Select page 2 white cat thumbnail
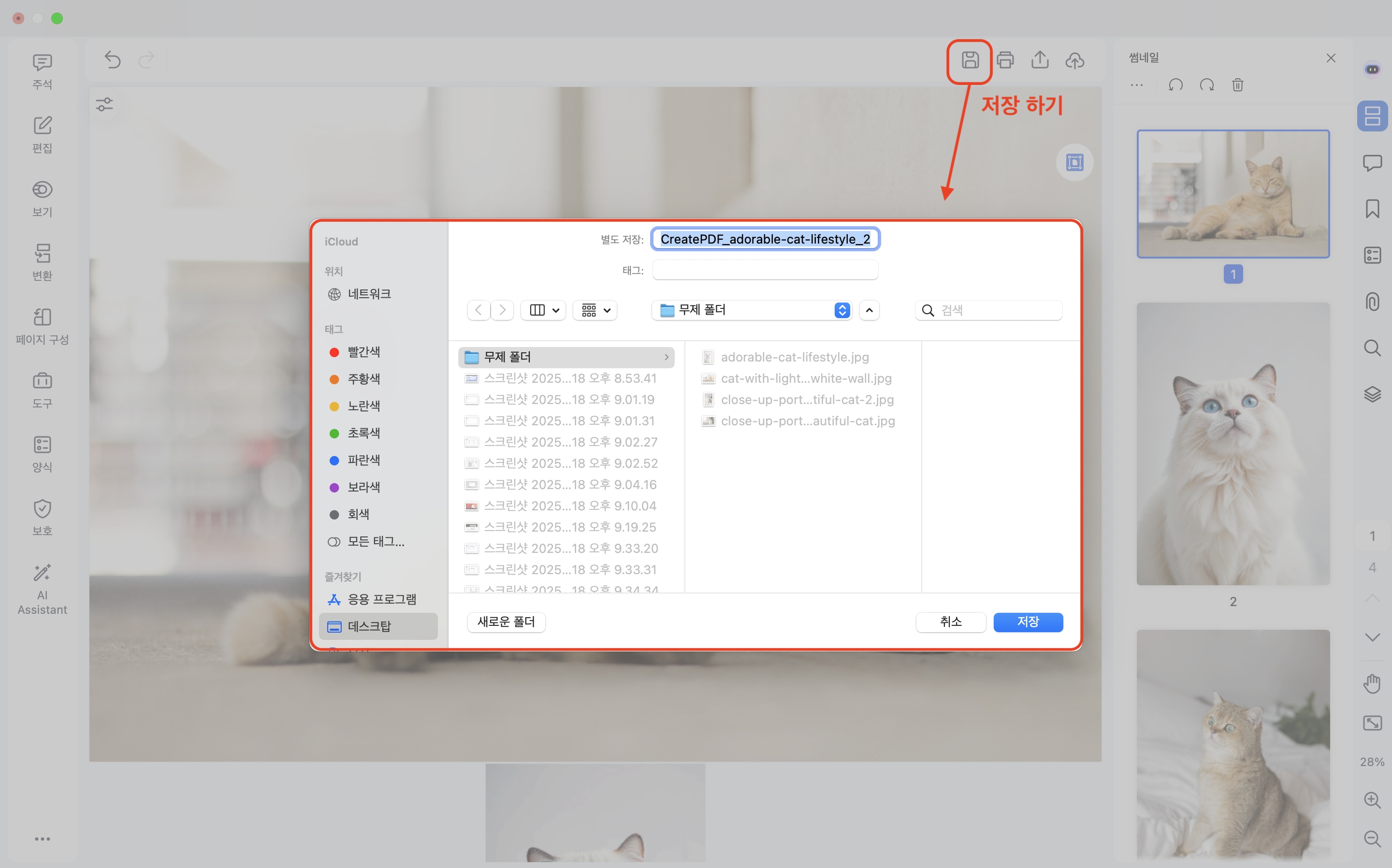This screenshot has height=868, width=1392. click(x=1232, y=444)
